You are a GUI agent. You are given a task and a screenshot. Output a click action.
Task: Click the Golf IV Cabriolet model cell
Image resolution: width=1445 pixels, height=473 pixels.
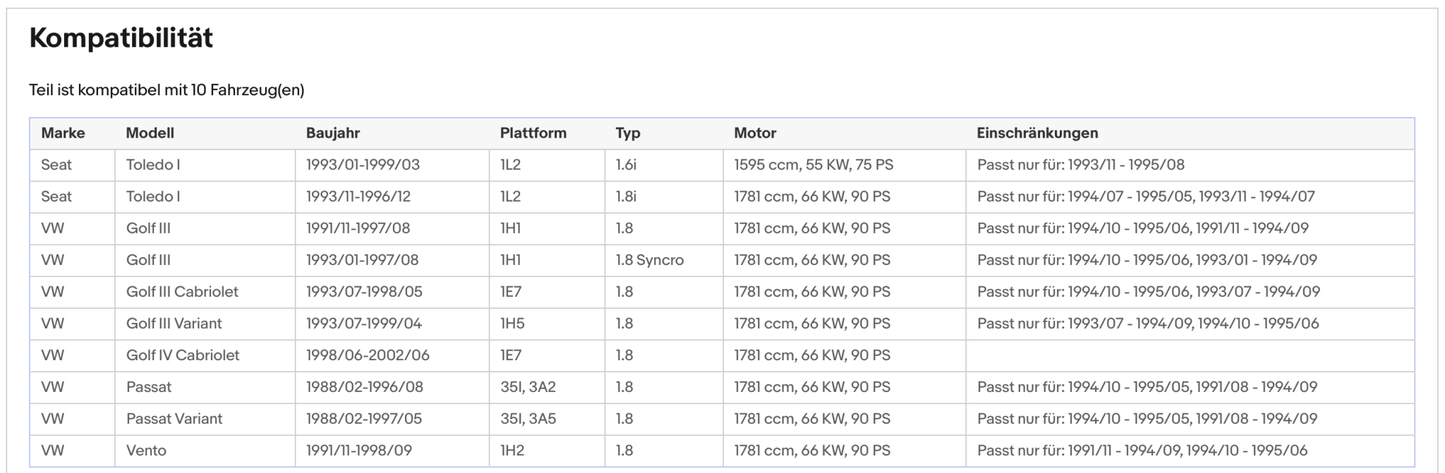(183, 355)
